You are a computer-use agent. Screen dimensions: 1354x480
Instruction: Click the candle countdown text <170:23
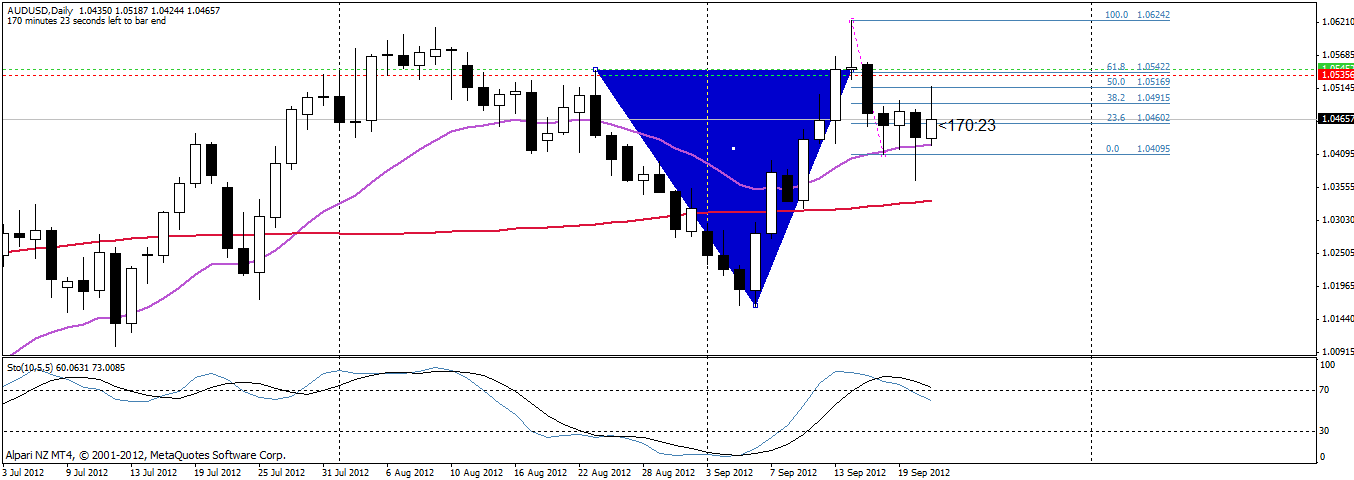pos(968,126)
